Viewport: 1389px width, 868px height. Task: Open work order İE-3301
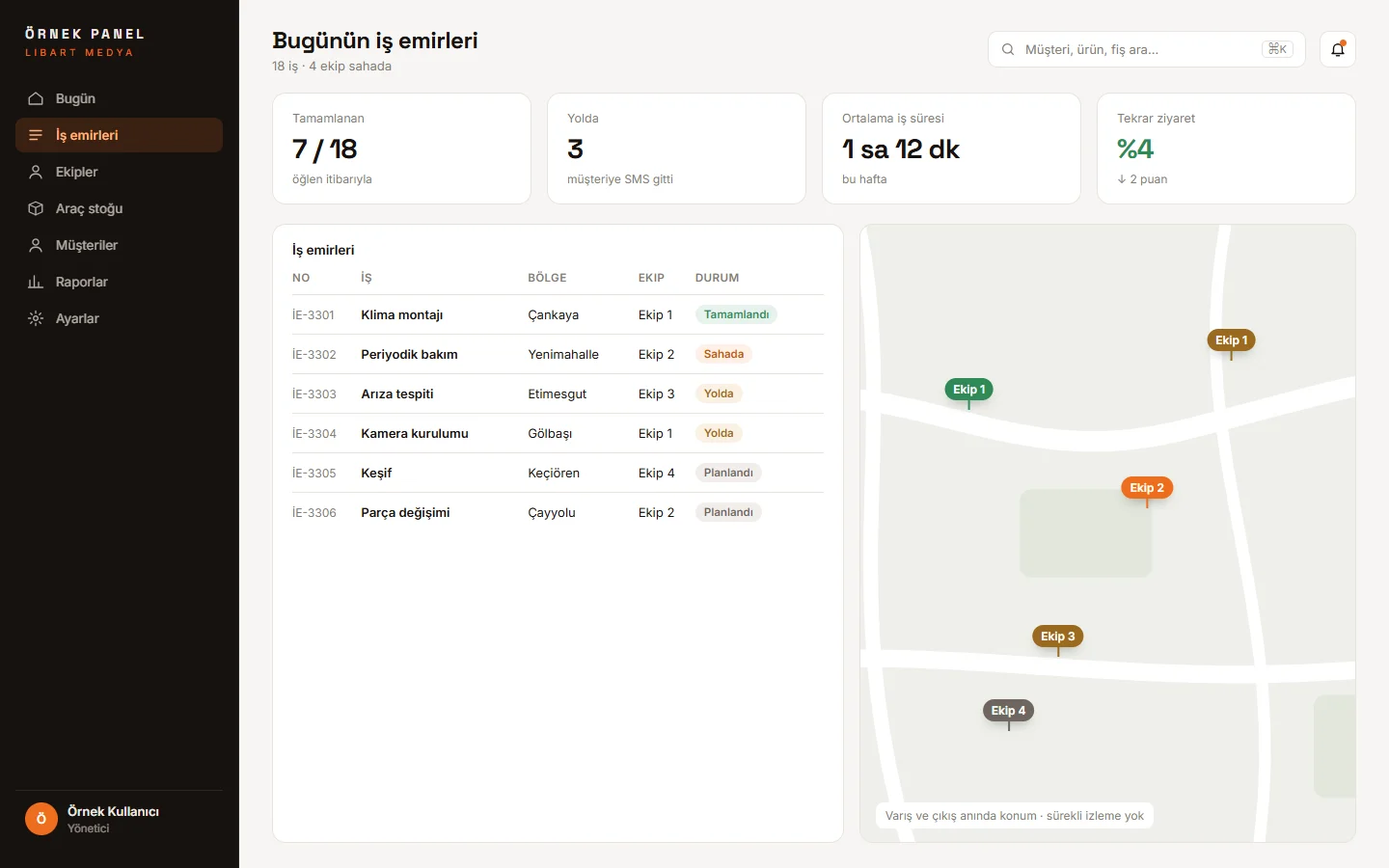coord(558,314)
